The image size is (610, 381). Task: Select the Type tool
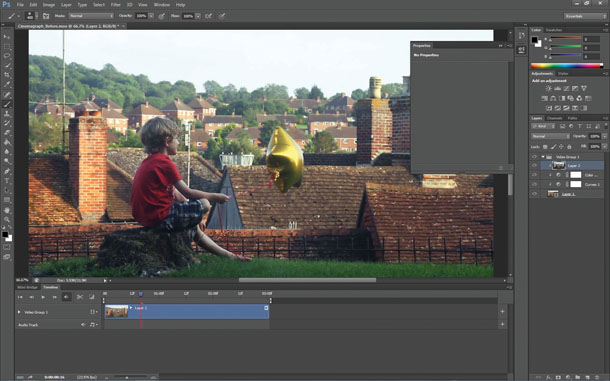7,181
